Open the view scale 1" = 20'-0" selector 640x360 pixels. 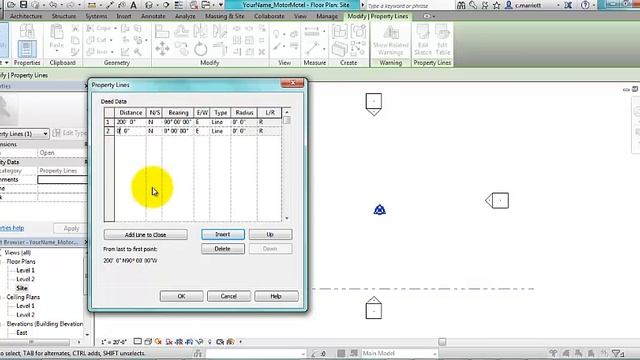[114, 342]
